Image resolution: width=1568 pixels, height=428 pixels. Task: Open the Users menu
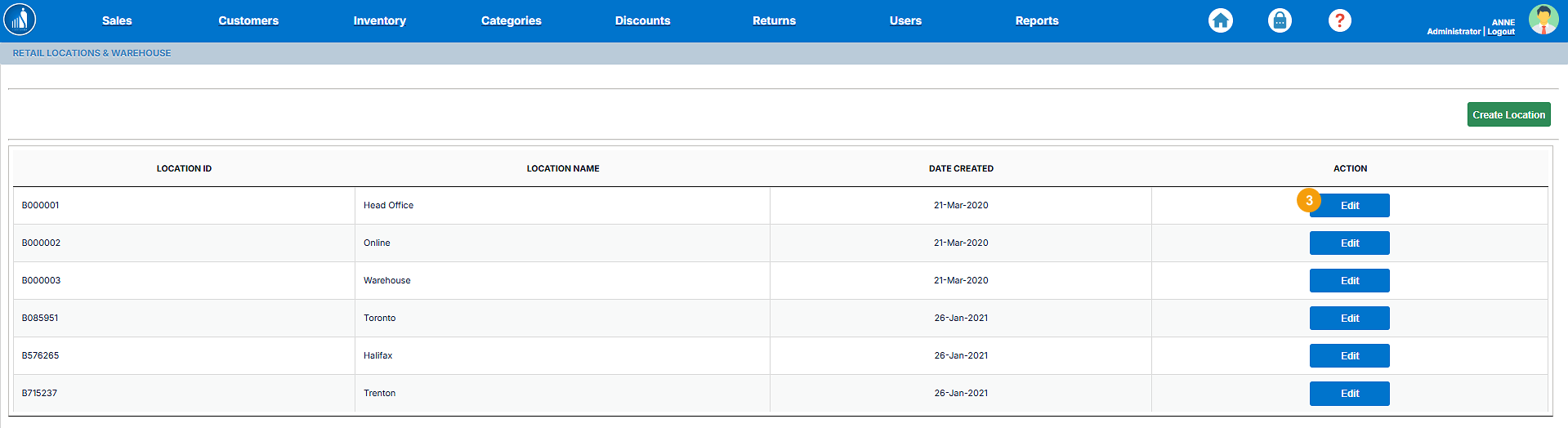905,20
